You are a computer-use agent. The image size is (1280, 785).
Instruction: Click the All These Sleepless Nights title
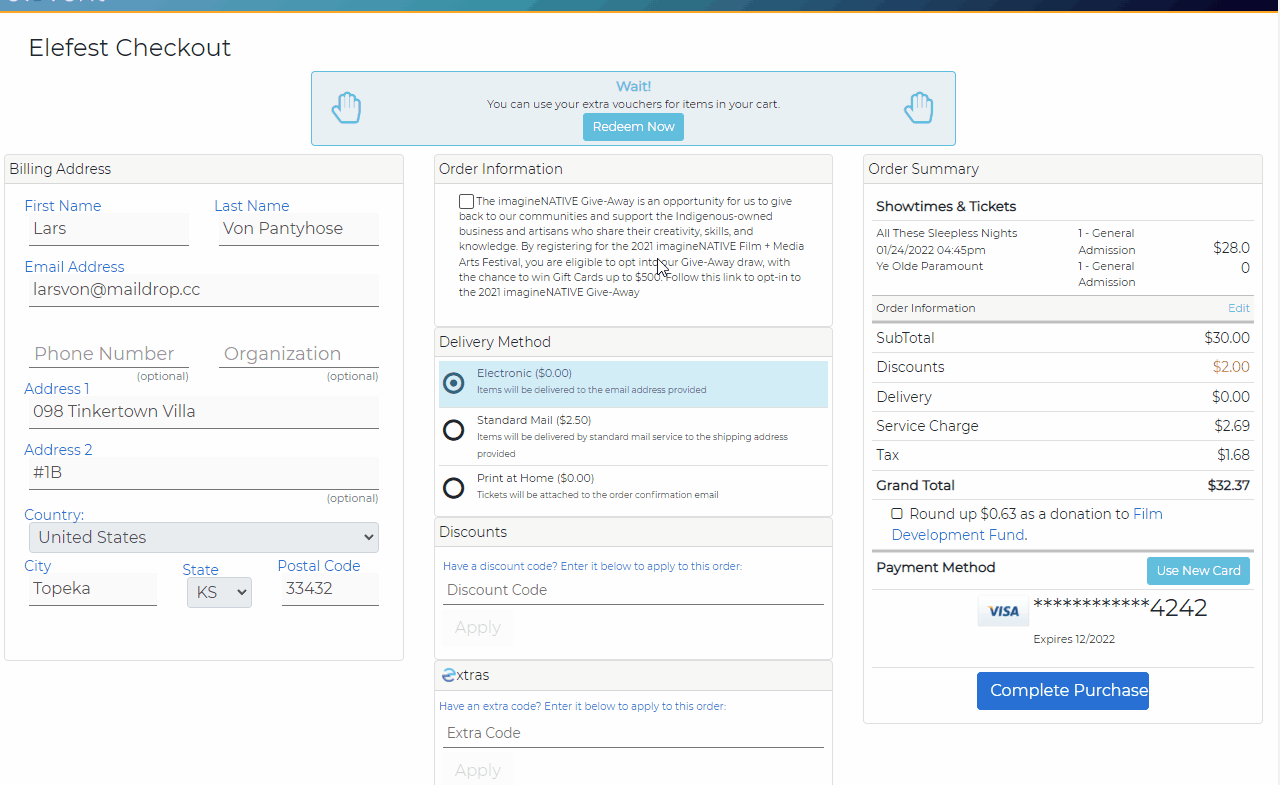947,233
